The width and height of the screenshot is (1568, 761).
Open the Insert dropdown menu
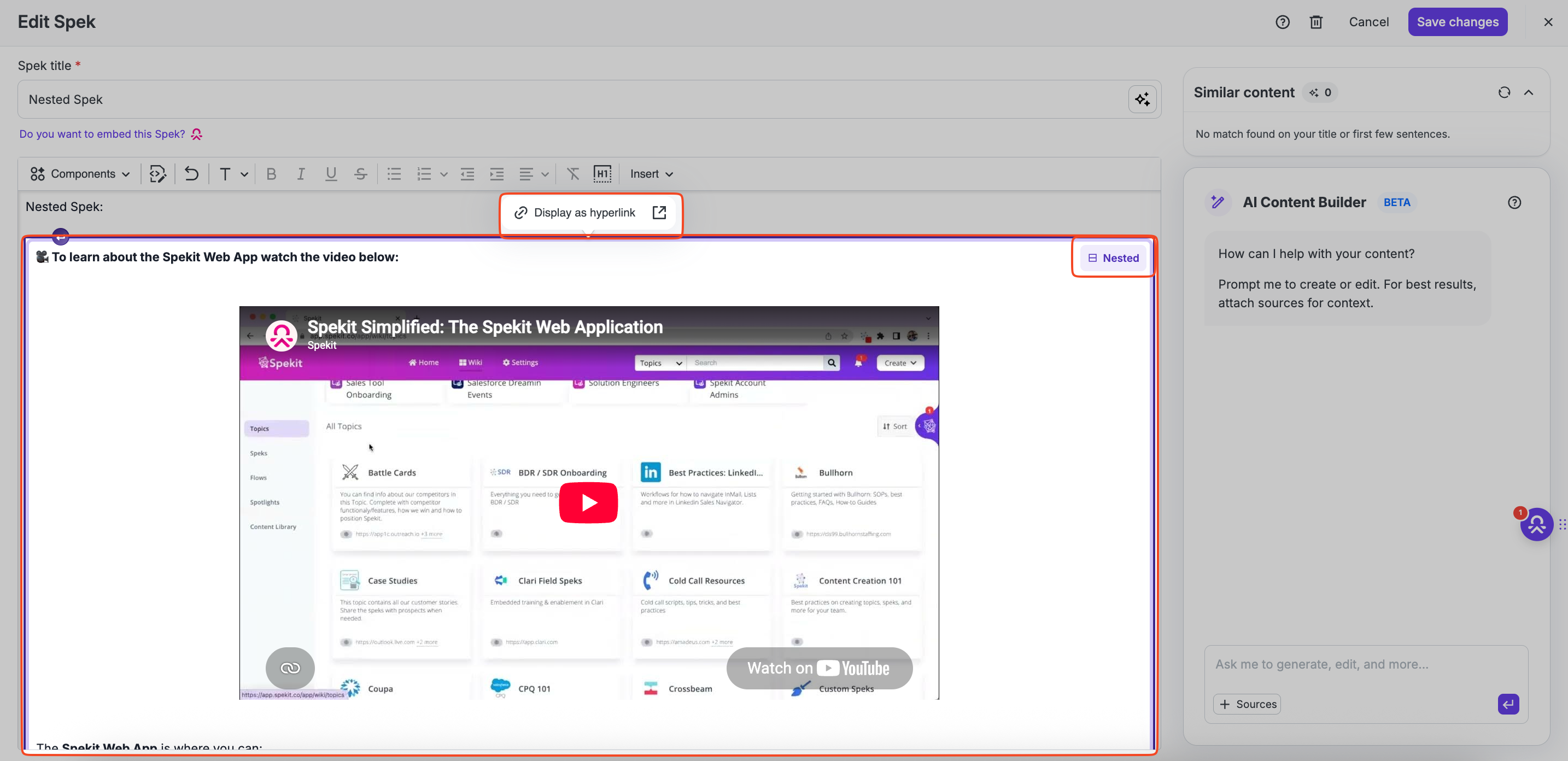(651, 174)
